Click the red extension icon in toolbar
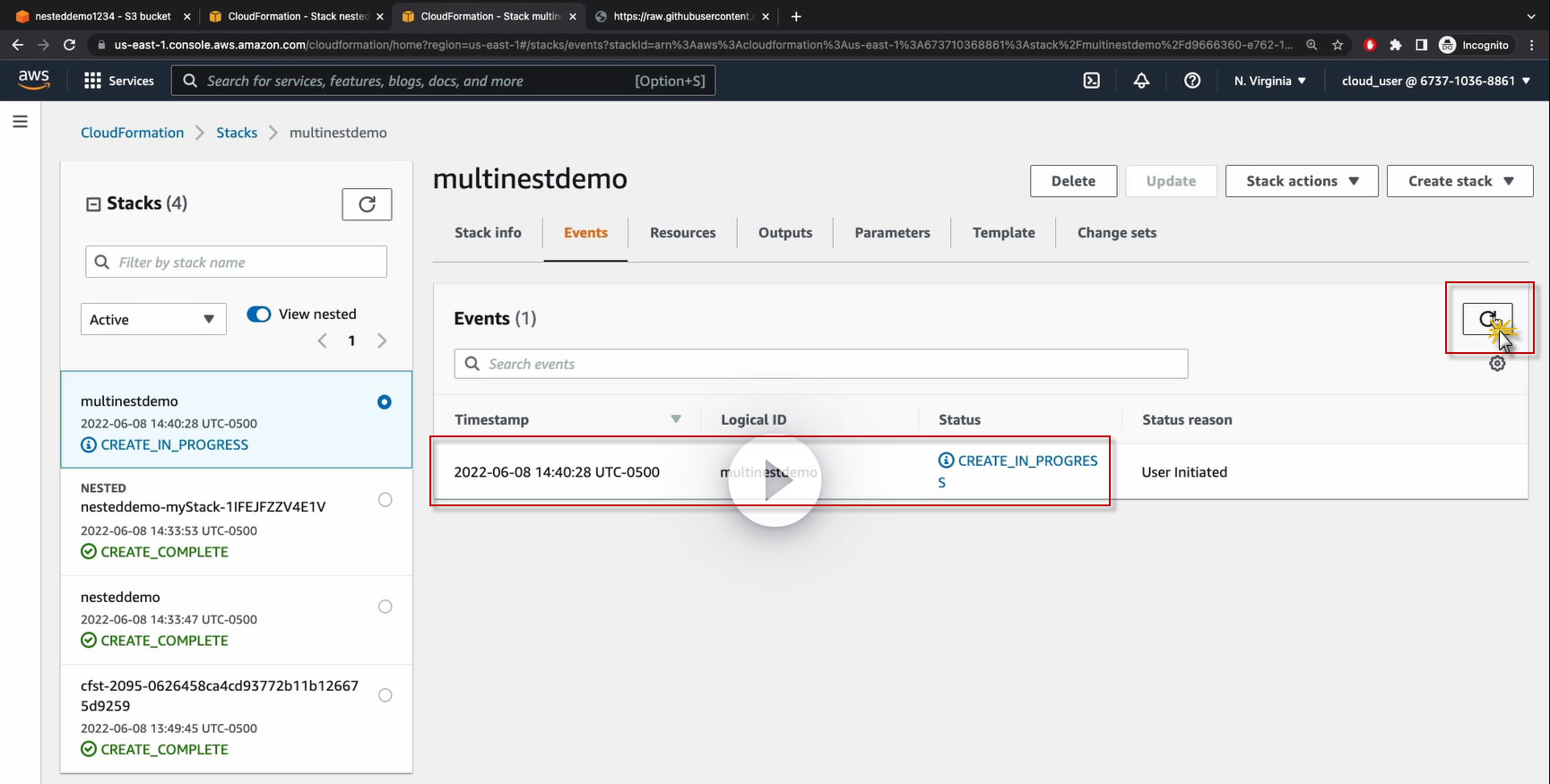 tap(1369, 45)
